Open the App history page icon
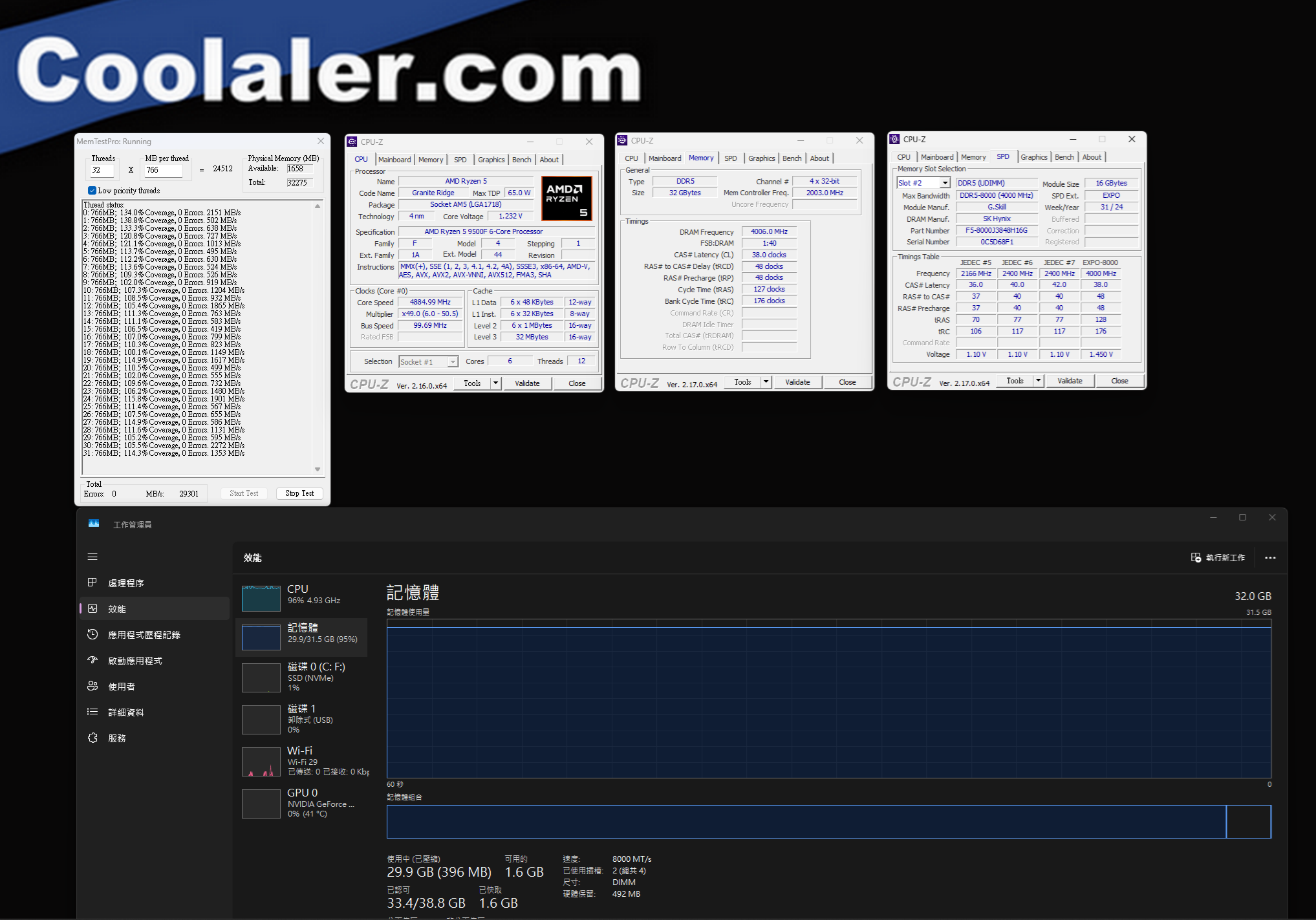The width and height of the screenshot is (1316, 920). [92, 634]
